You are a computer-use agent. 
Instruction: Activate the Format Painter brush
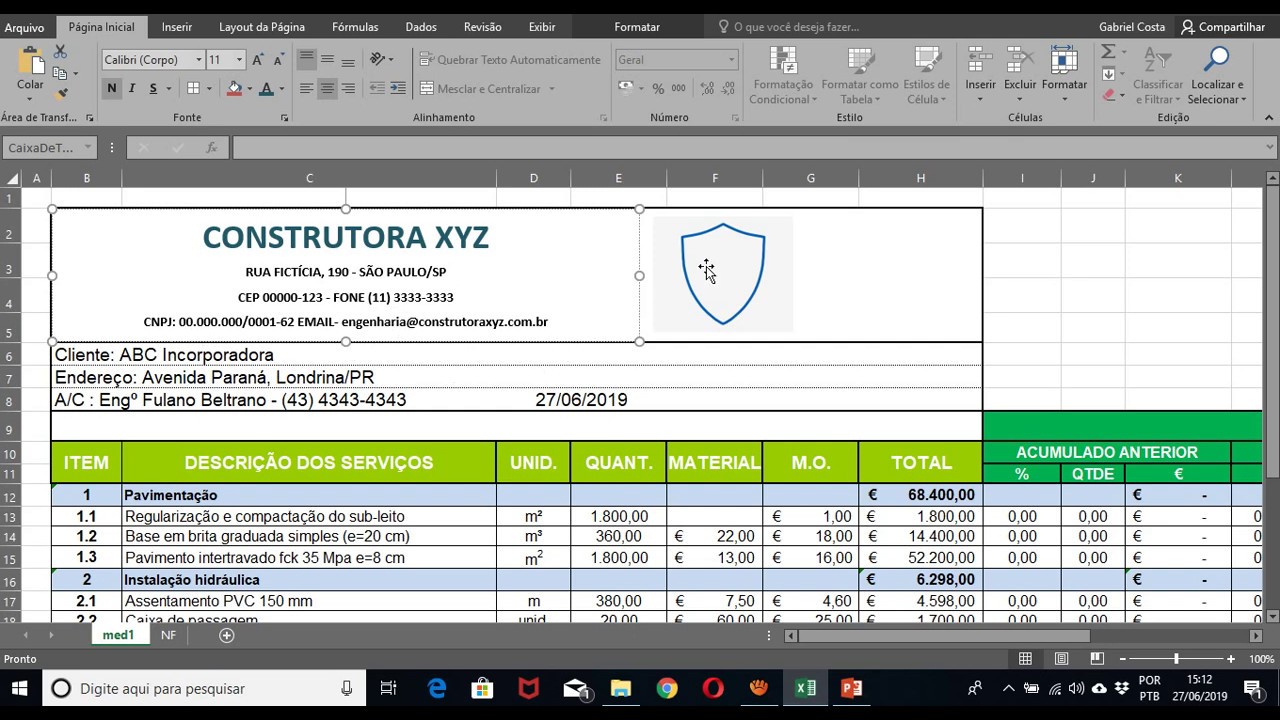pos(60,94)
